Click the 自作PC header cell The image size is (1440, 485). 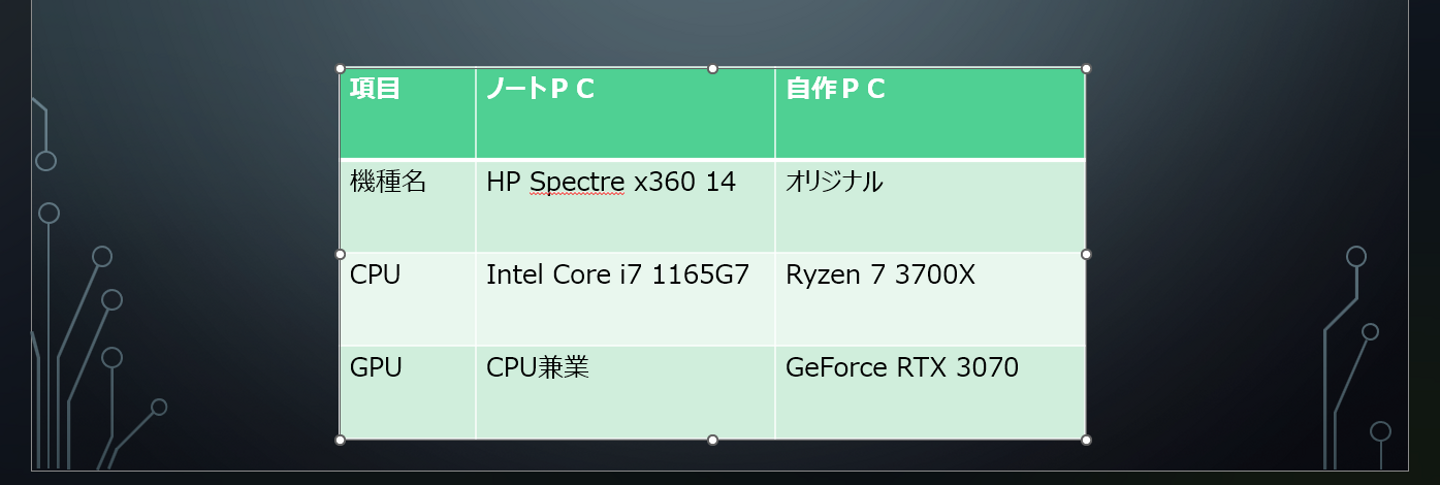[836, 90]
